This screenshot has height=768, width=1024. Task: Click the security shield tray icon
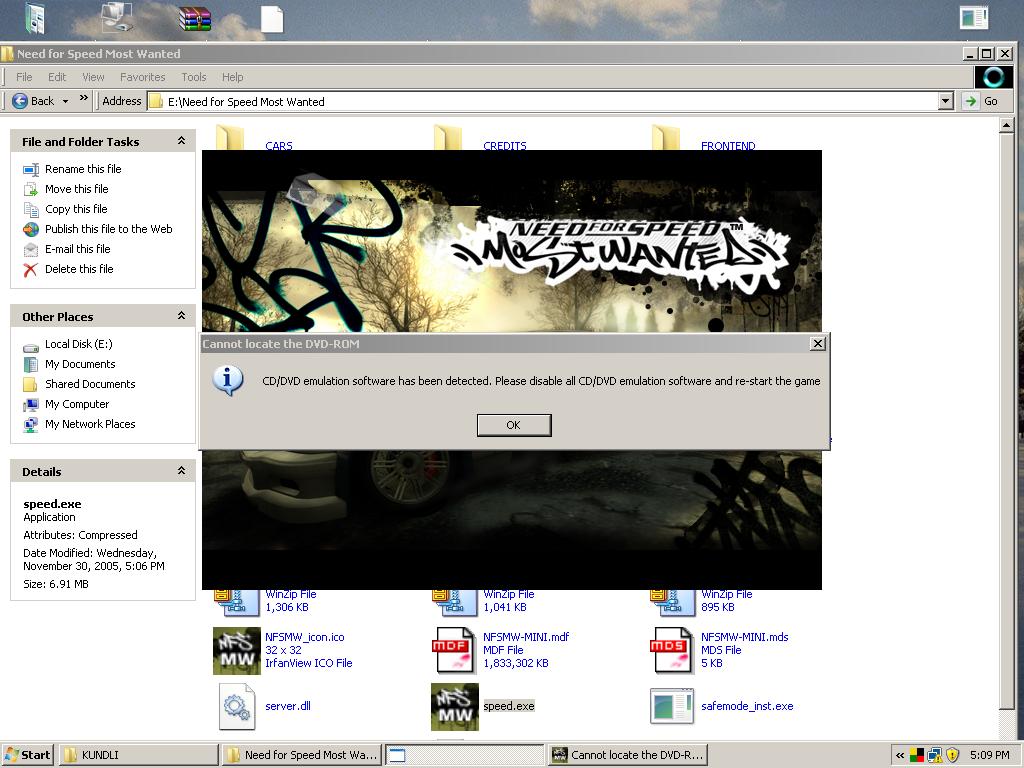(952, 756)
